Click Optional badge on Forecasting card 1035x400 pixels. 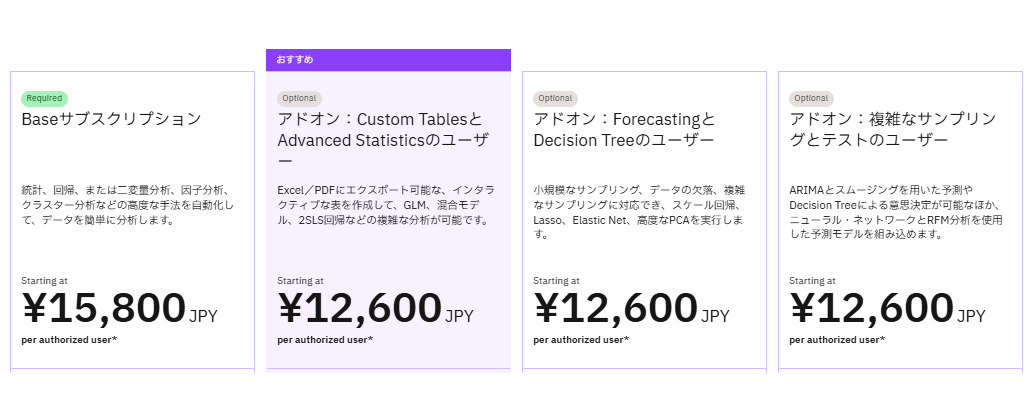(555, 98)
